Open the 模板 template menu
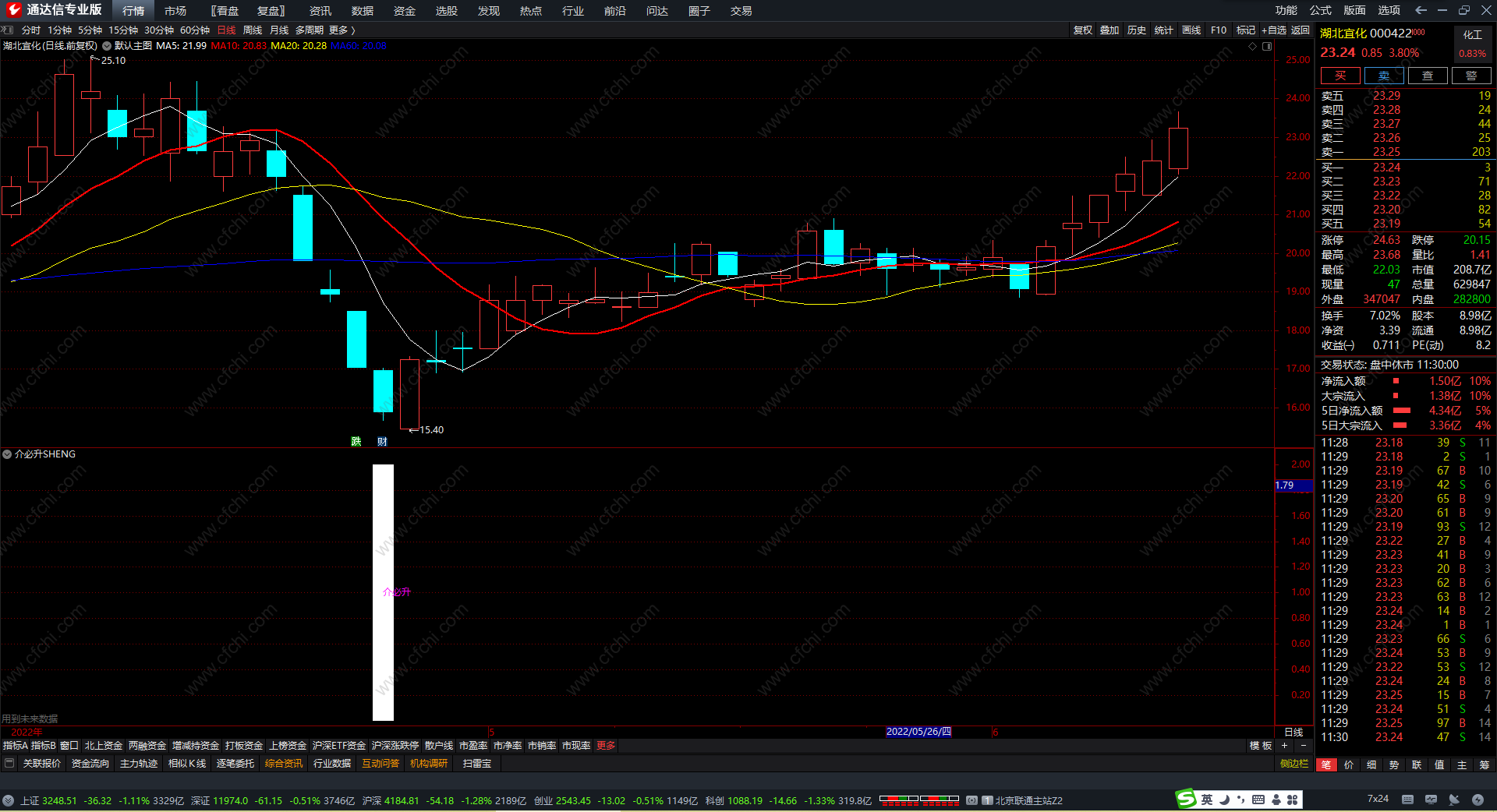Viewport: 1497px width, 812px height. coord(1261,746)
